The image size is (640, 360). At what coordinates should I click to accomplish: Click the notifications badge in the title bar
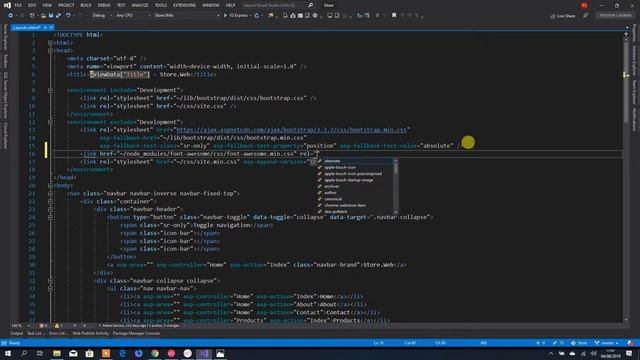(x=584, y=5)
